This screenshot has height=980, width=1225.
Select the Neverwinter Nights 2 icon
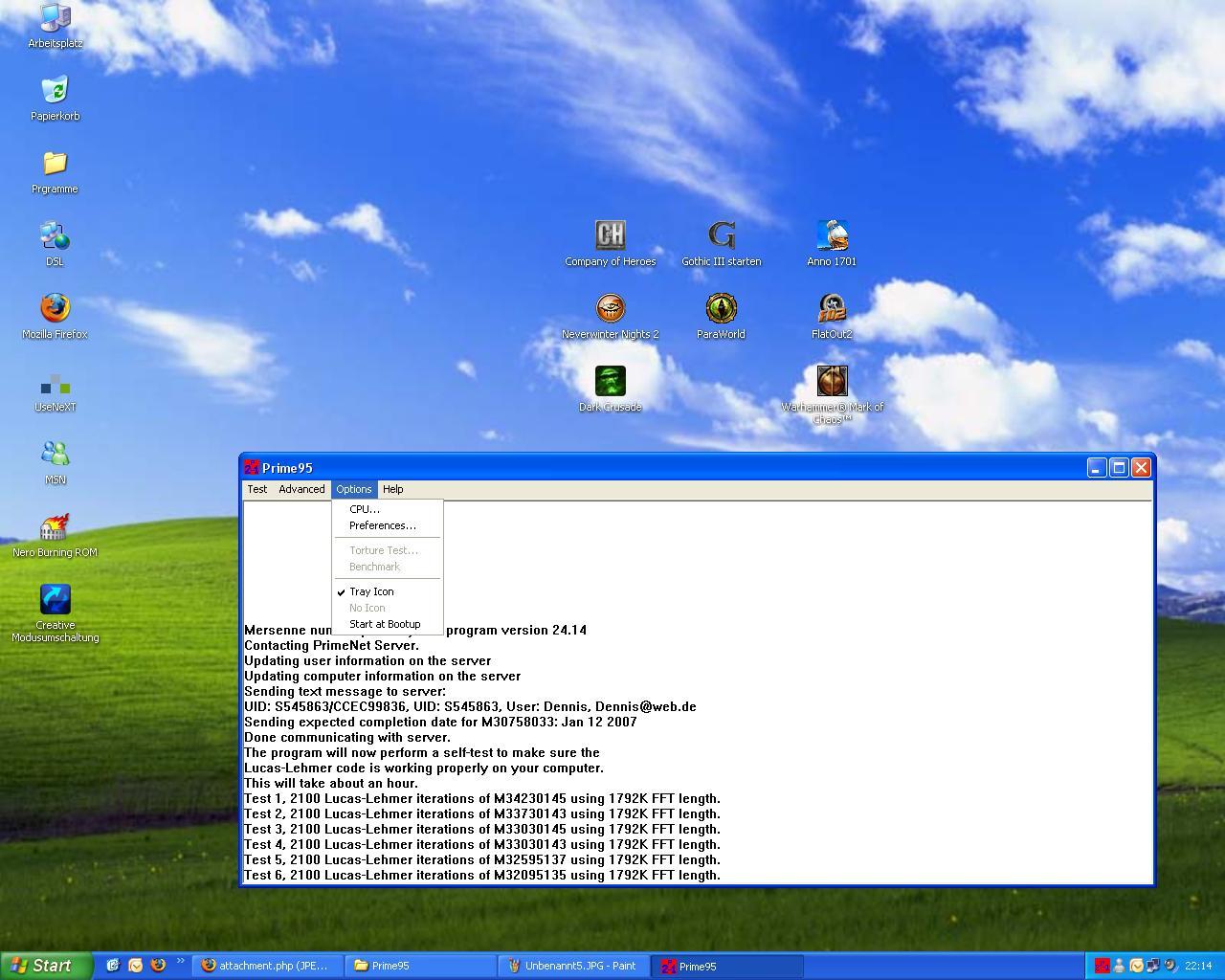click(x=610, y=317)
